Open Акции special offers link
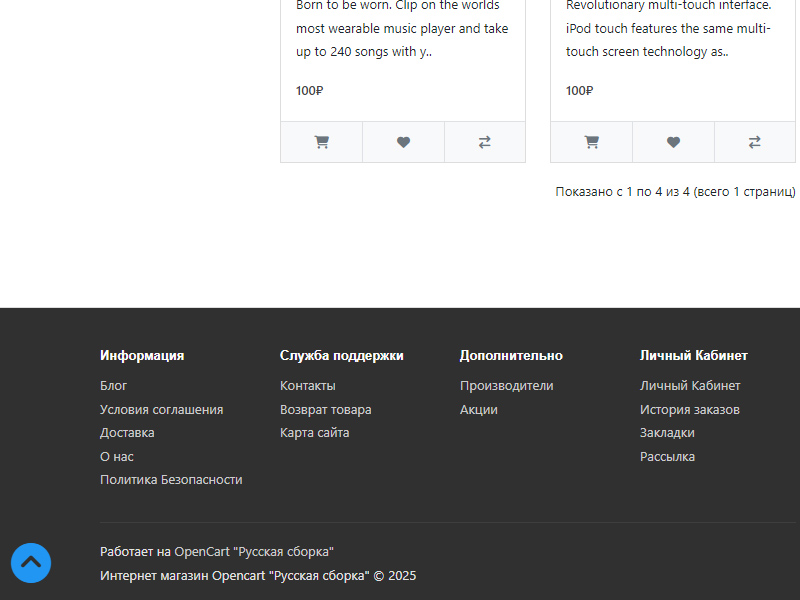Image resolution: width=800 pixels, height=600 pixels. (x=478, y=410)
